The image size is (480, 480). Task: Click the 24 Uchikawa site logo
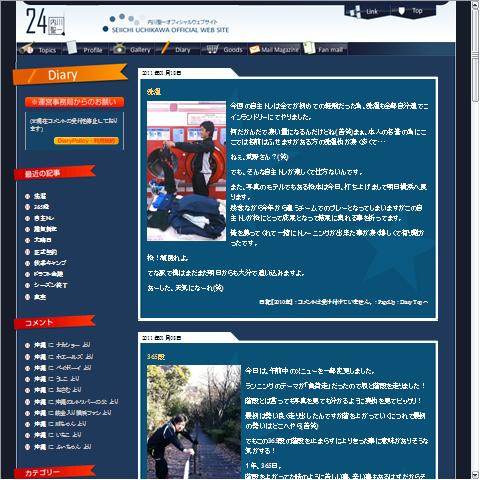point(45,22)
